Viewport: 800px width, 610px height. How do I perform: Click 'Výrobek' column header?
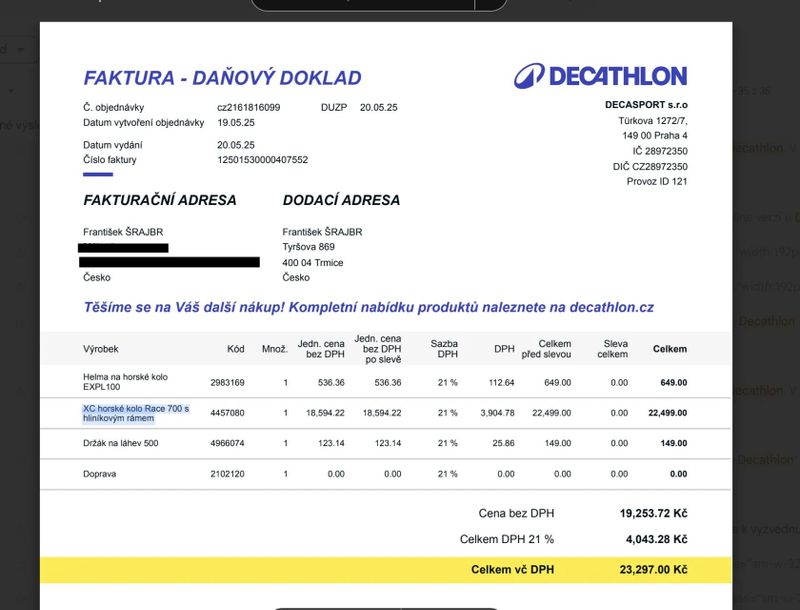click(101, 349)
